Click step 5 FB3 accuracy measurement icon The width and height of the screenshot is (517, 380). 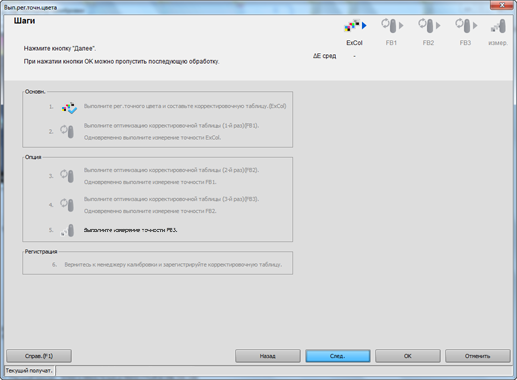[x=67, y=230]
